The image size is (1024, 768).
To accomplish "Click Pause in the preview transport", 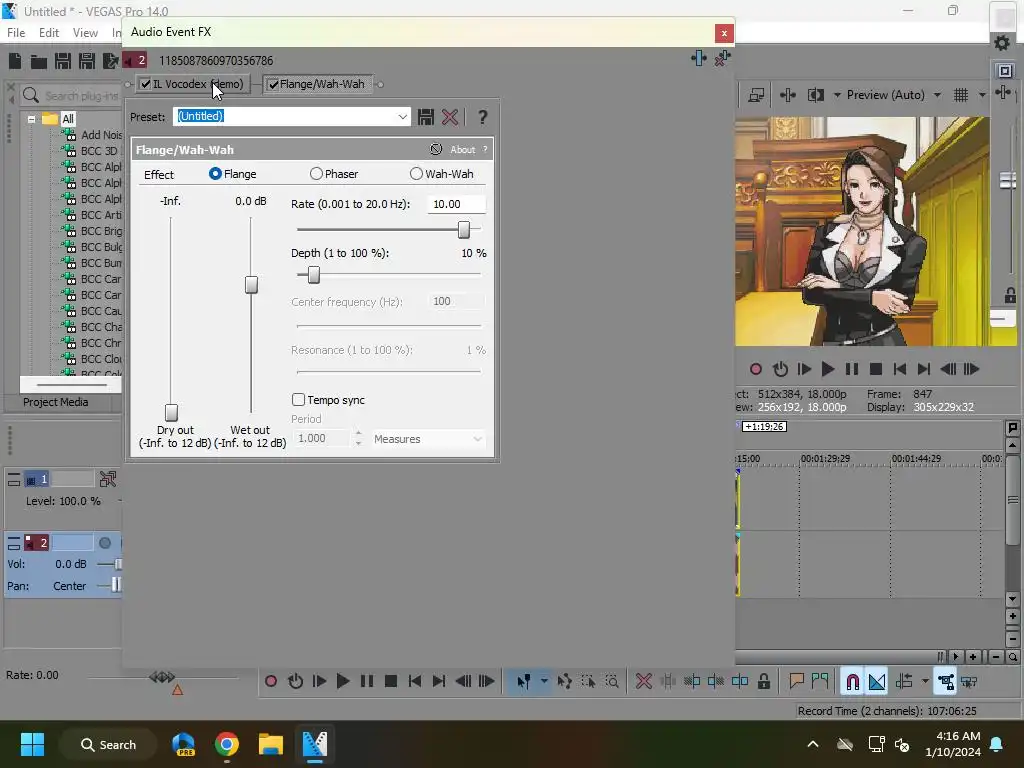I will tap(852, 370).
